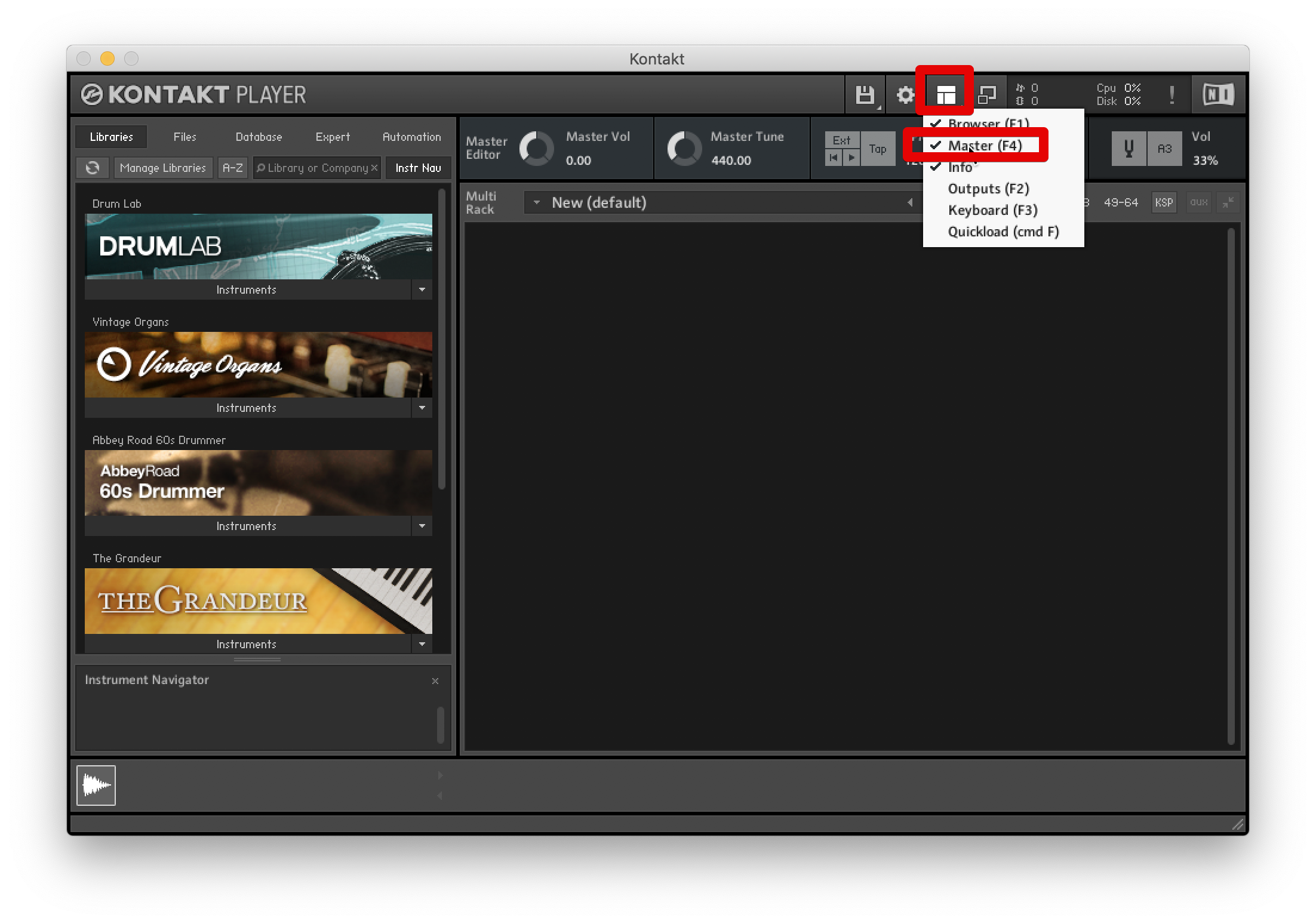This screenshot has width=1316, height=924.
Task: Click the exclamation panic button
Action: pyautogui.click(x=1172, y=94)
